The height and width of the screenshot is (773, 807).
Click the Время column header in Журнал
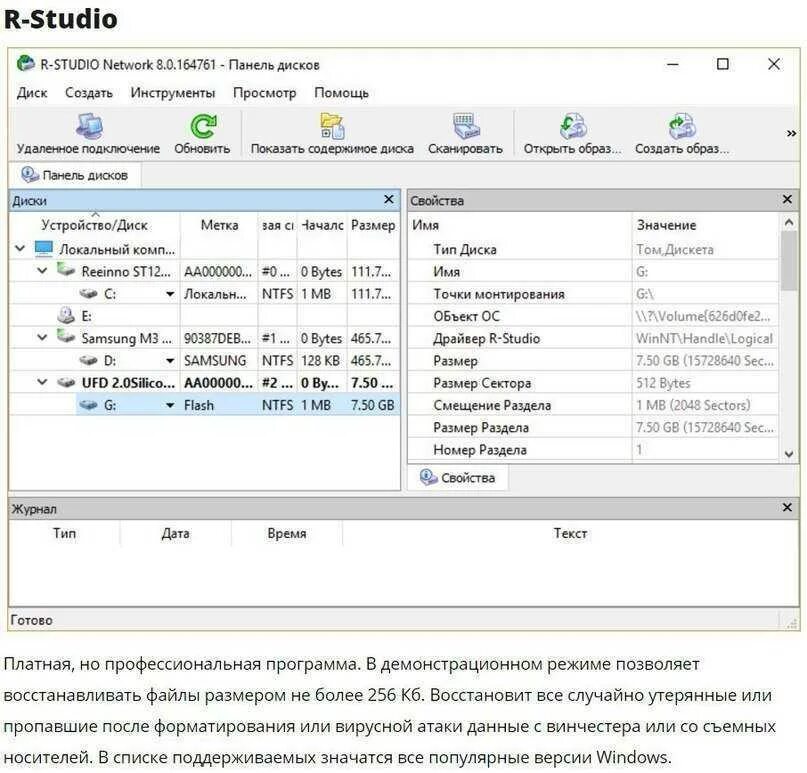pyautogui.click(x=287, y=533)
